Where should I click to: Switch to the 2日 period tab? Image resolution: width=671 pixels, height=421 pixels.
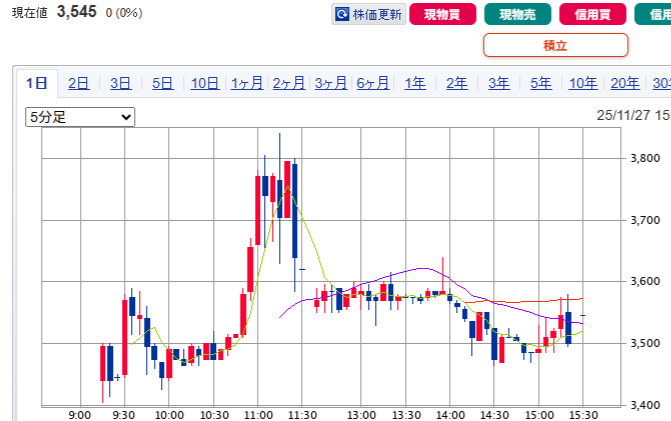pyautogui.click(x=78, y=83)
